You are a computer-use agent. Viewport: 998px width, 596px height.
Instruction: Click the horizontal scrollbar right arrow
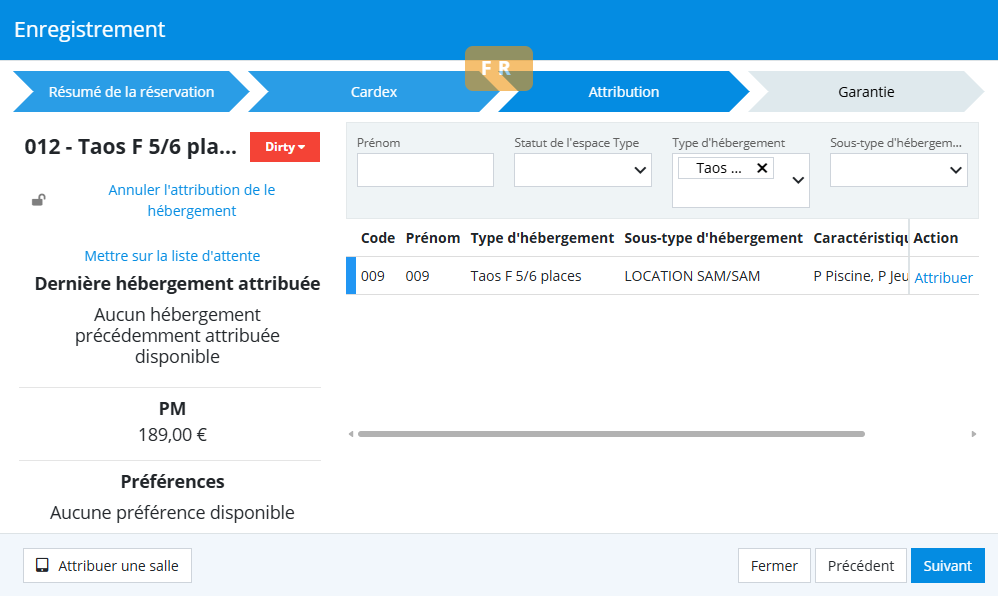click(973, 434)
